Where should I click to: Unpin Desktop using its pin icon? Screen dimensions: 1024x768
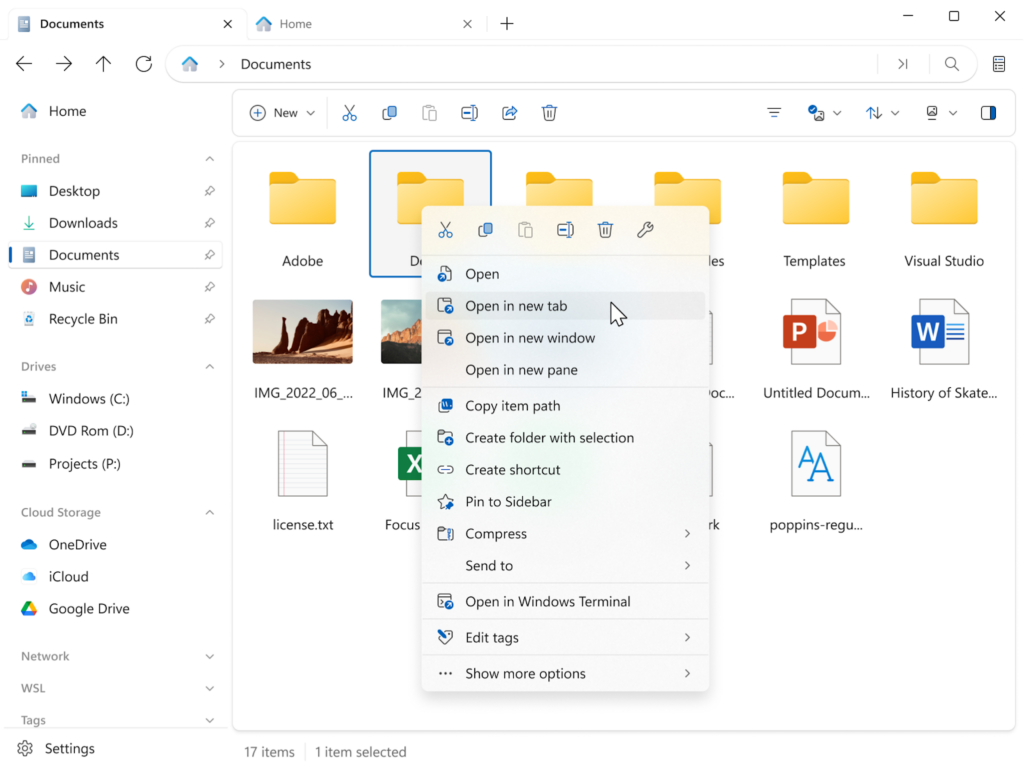(x=209, y=191)
